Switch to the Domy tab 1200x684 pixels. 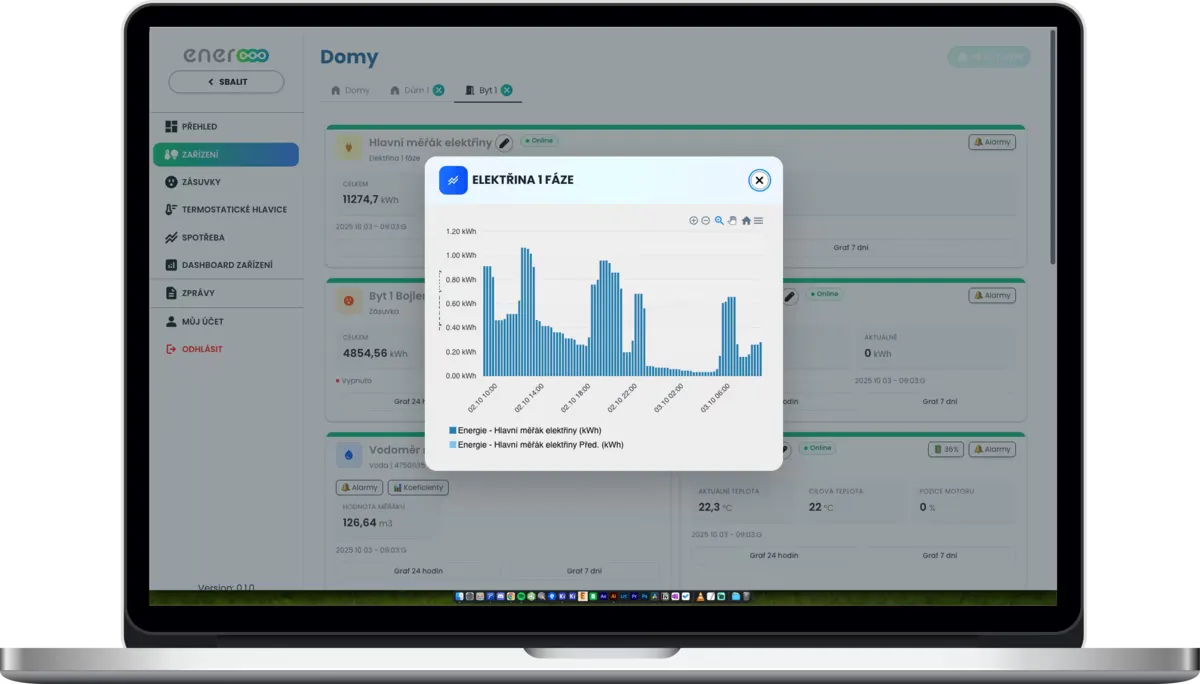350,90
